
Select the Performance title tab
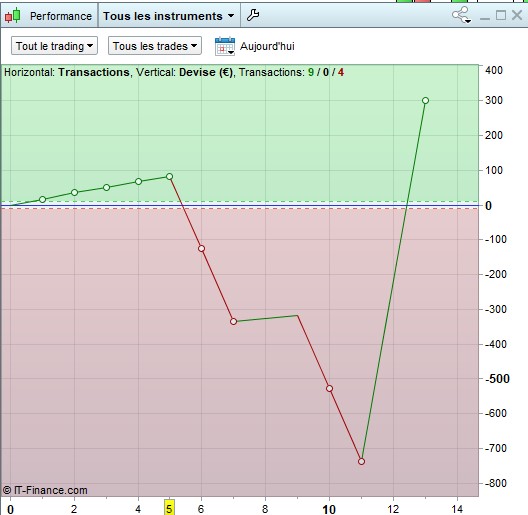click(61, 16)
